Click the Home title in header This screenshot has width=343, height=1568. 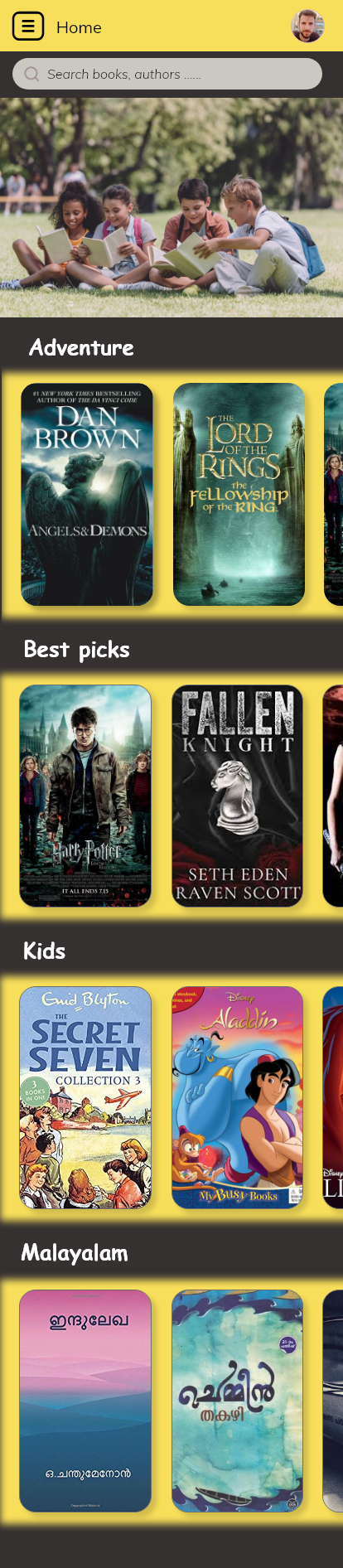tap(79, 27)
